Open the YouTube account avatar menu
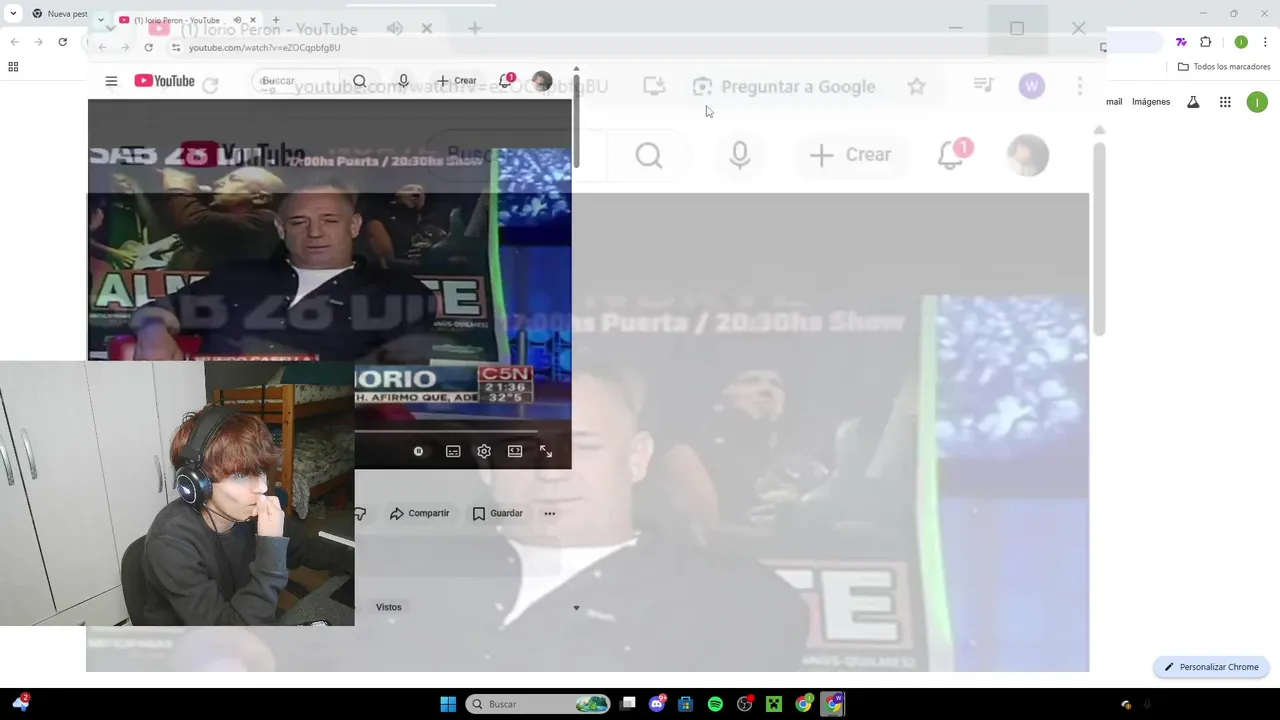The image size is (1280, 720). point(542,81)
